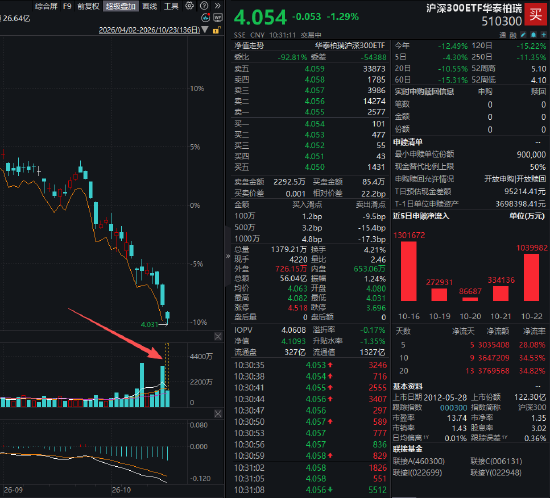Viewport: 550px width, 498px height.
Task: Click the 上市日期 value 2012-05-28
Action: pos(445,398)
